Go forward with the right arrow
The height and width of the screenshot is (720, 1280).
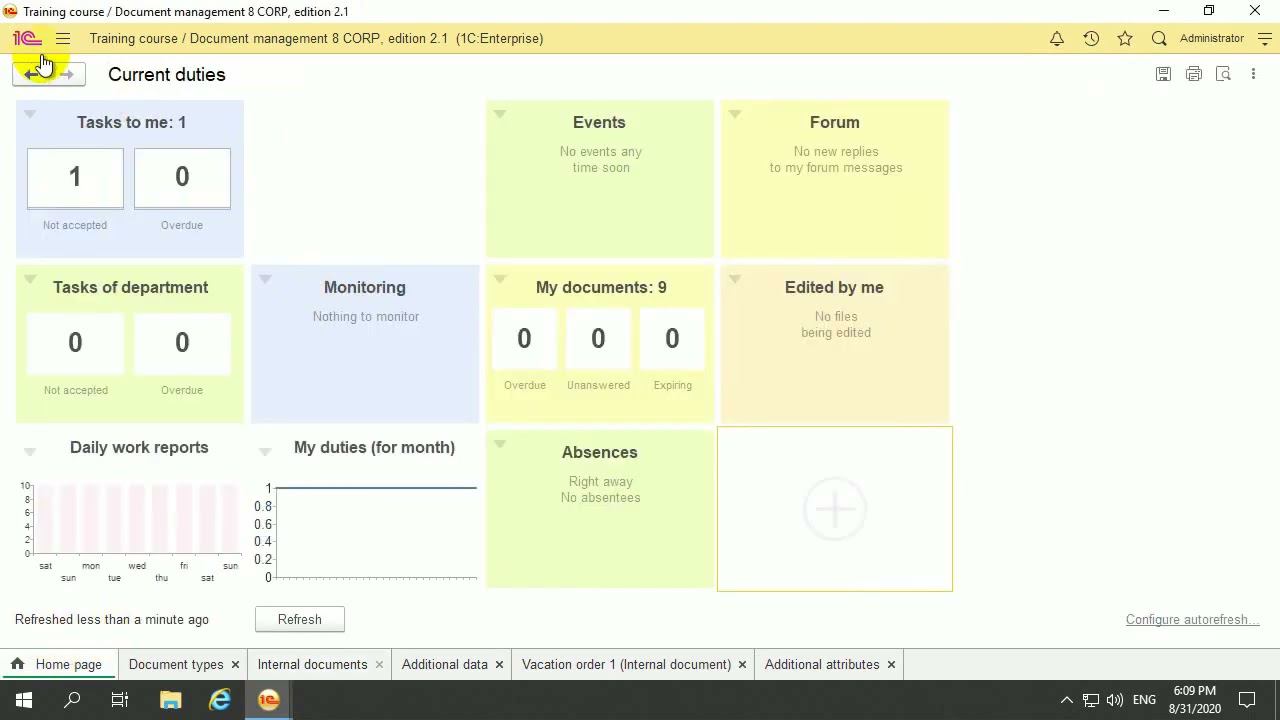[67, 74]
